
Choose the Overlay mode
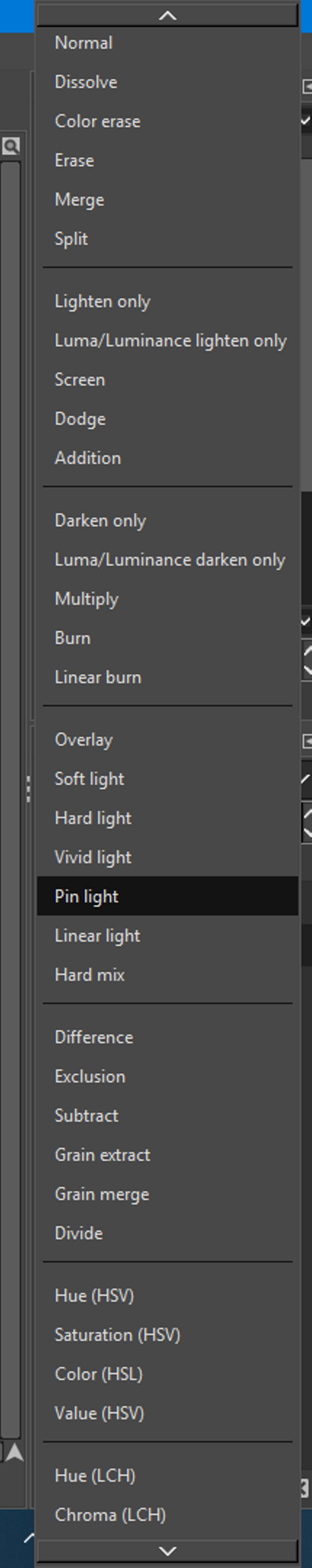coord(167,740)
